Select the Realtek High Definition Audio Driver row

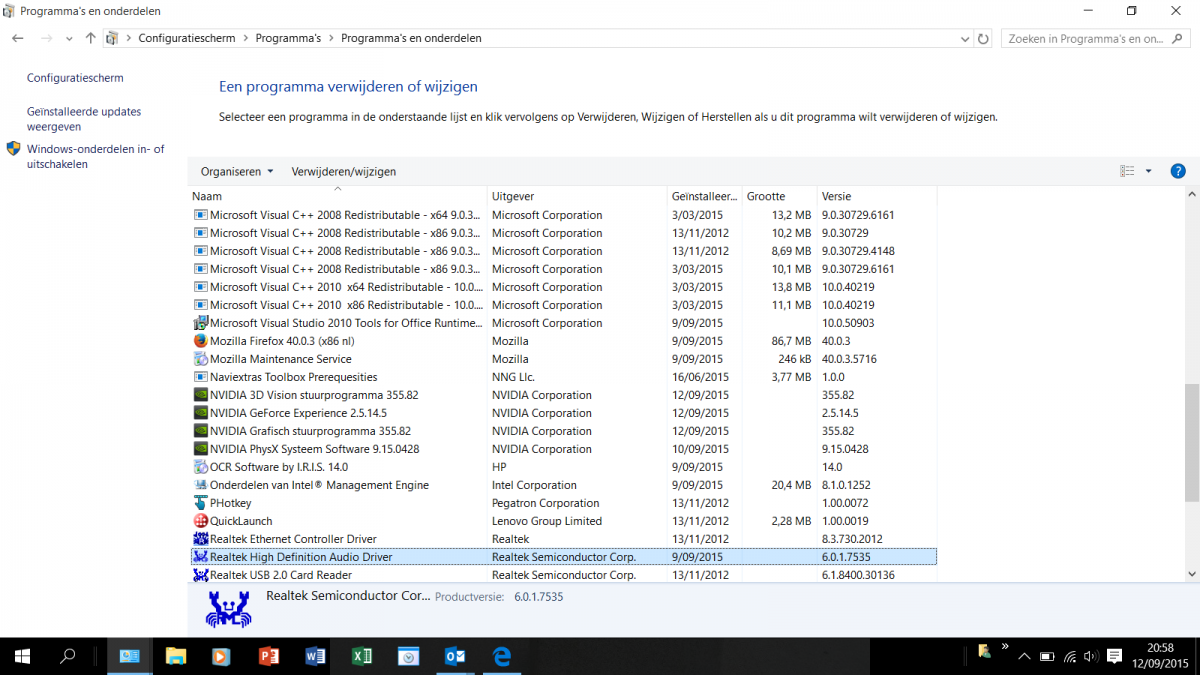564,557
